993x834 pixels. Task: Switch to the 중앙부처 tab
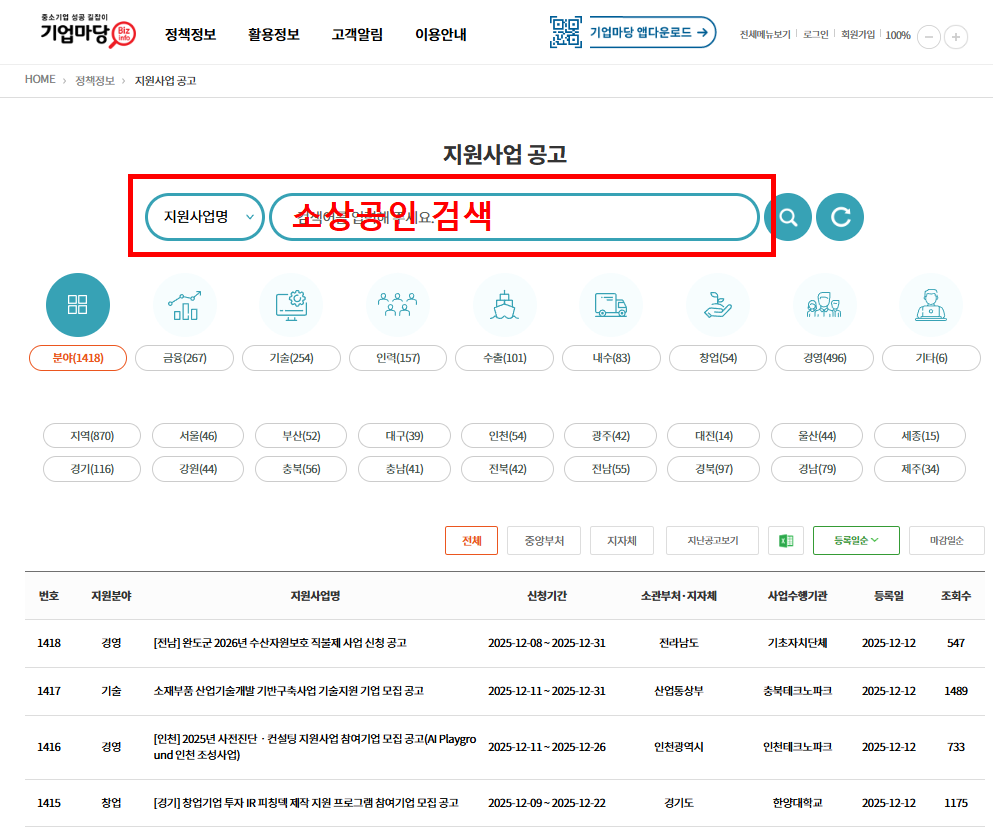point(543,539)
